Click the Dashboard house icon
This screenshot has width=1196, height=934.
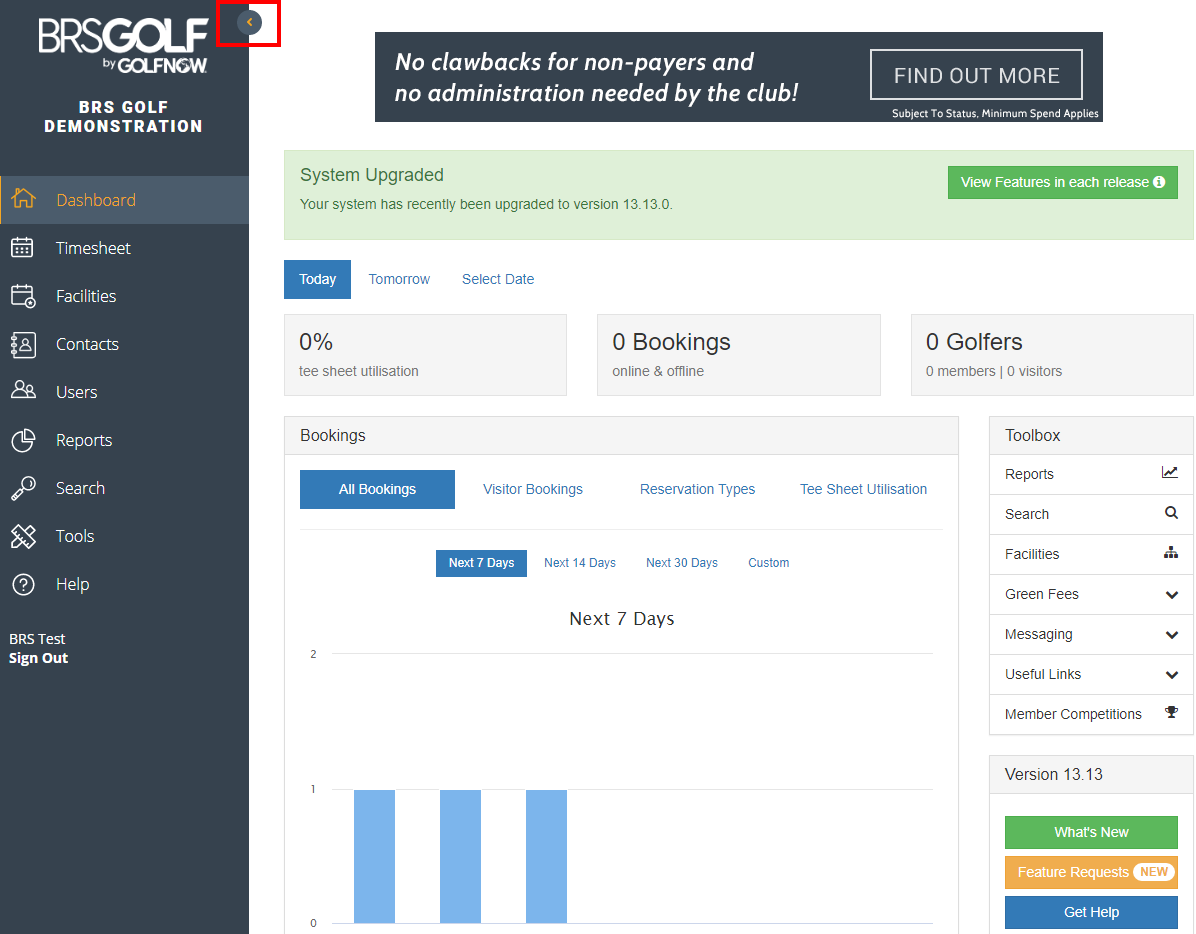click(x=24, y=199)
